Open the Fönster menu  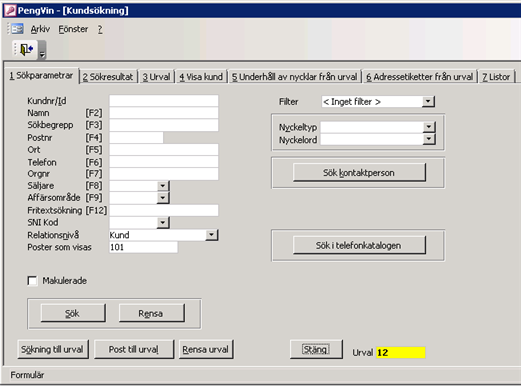tap(73, 29)
